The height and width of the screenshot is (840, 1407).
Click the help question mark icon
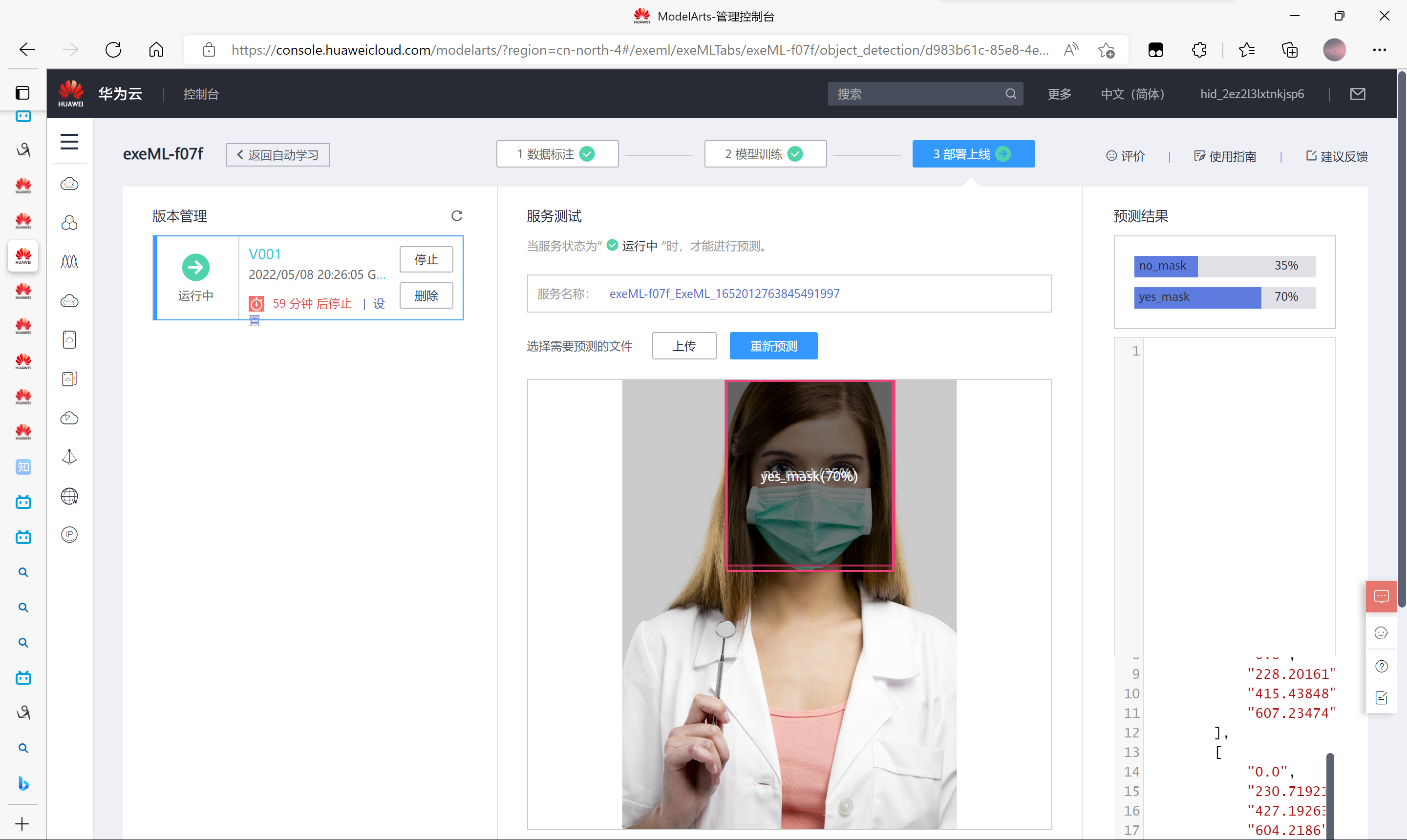(x=1381, y=666)
